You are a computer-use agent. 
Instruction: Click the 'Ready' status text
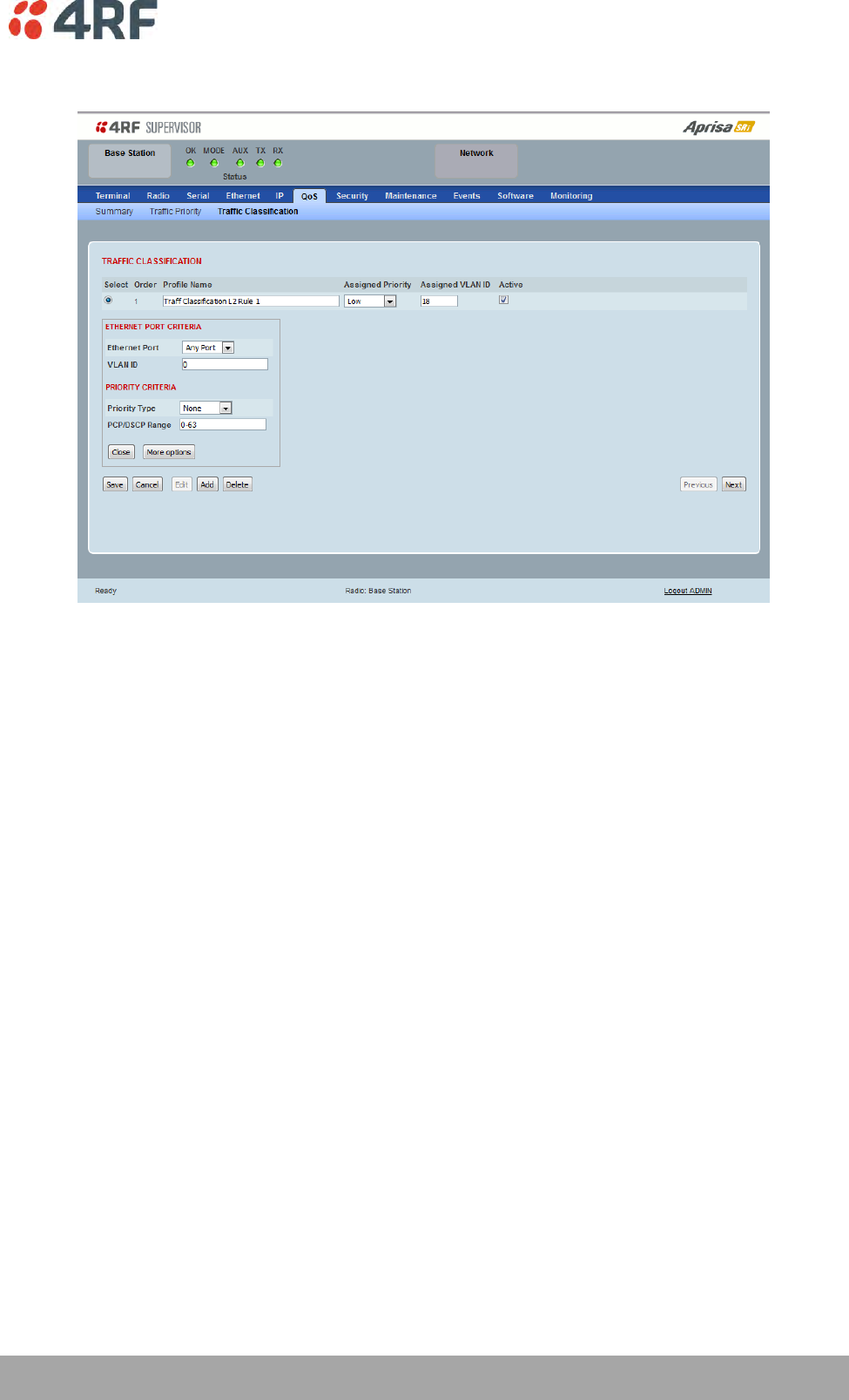click(105, 591)
